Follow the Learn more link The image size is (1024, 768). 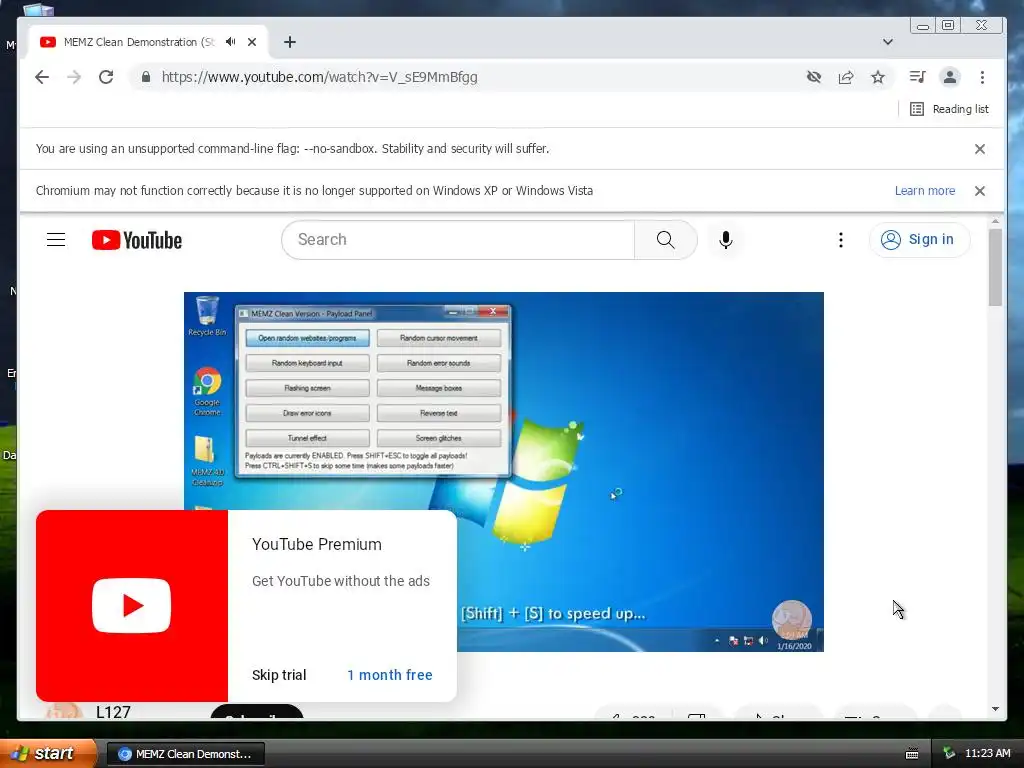[x=925, y=191]
